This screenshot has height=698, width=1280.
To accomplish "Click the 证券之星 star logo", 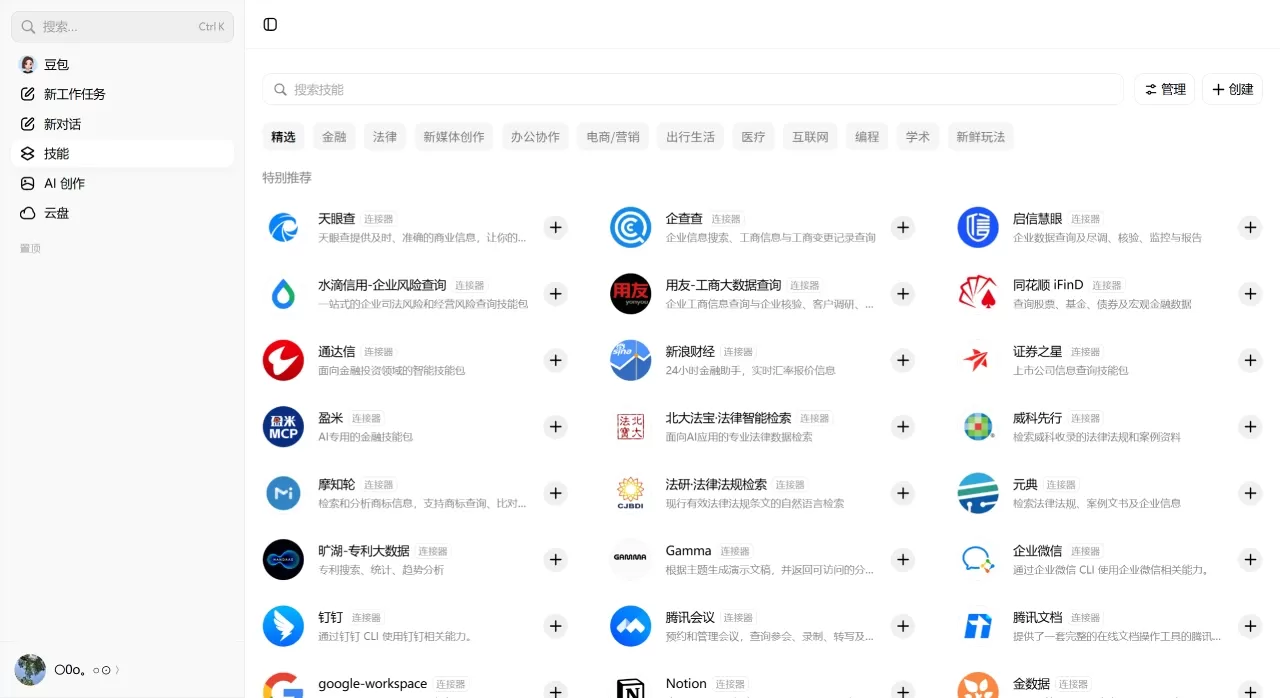I will [x=978, y=361].
